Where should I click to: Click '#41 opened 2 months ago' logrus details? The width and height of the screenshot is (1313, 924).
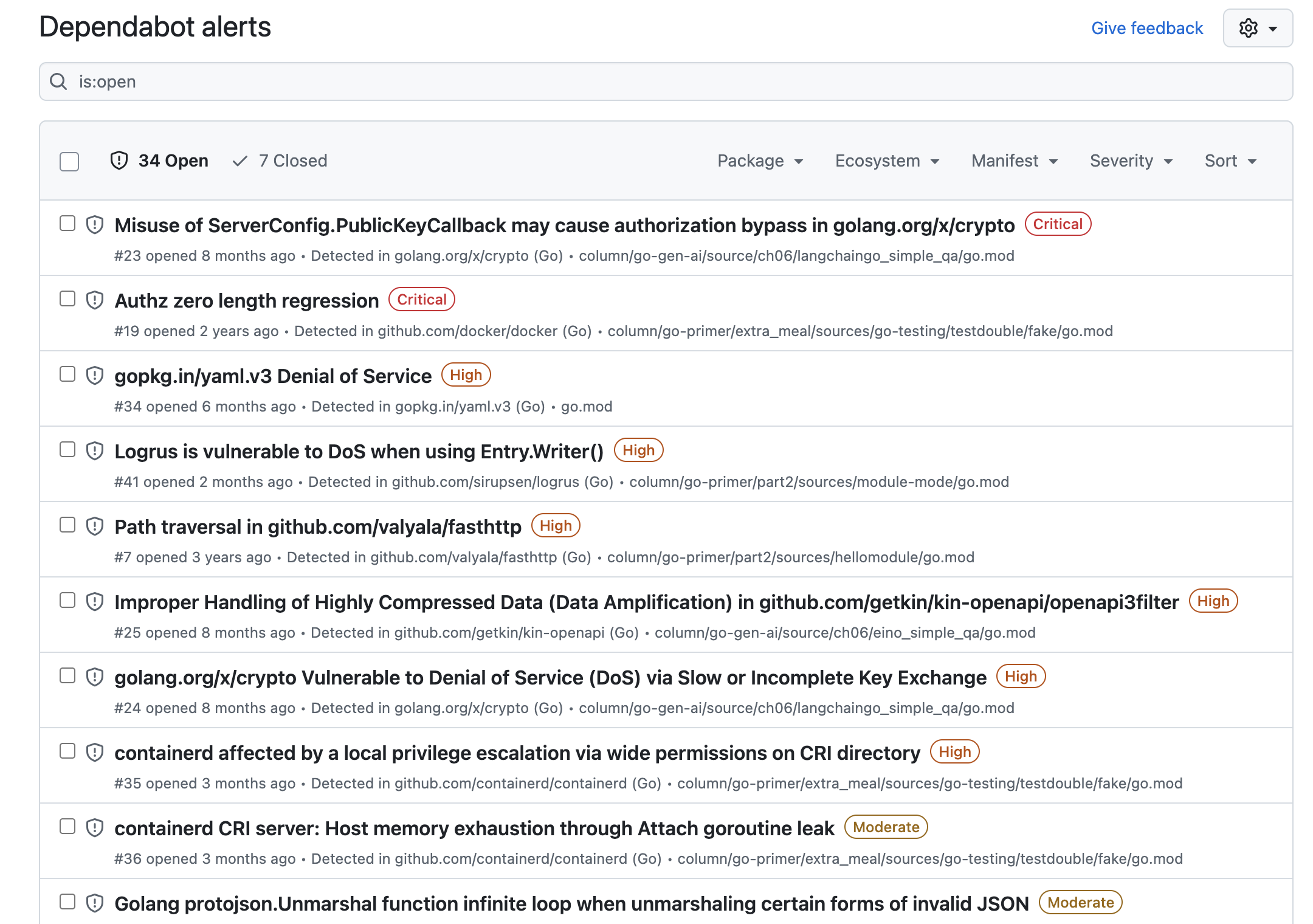click(x=562, y=481)
